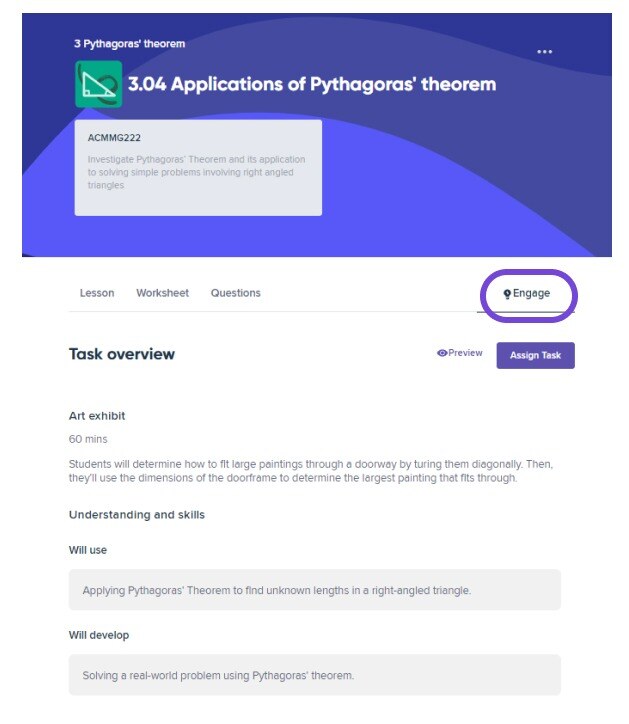The width and height of the screenshot is (629, 724).
Task: Click the Art exhibit task description paragraph
Action: click(311, 471)
